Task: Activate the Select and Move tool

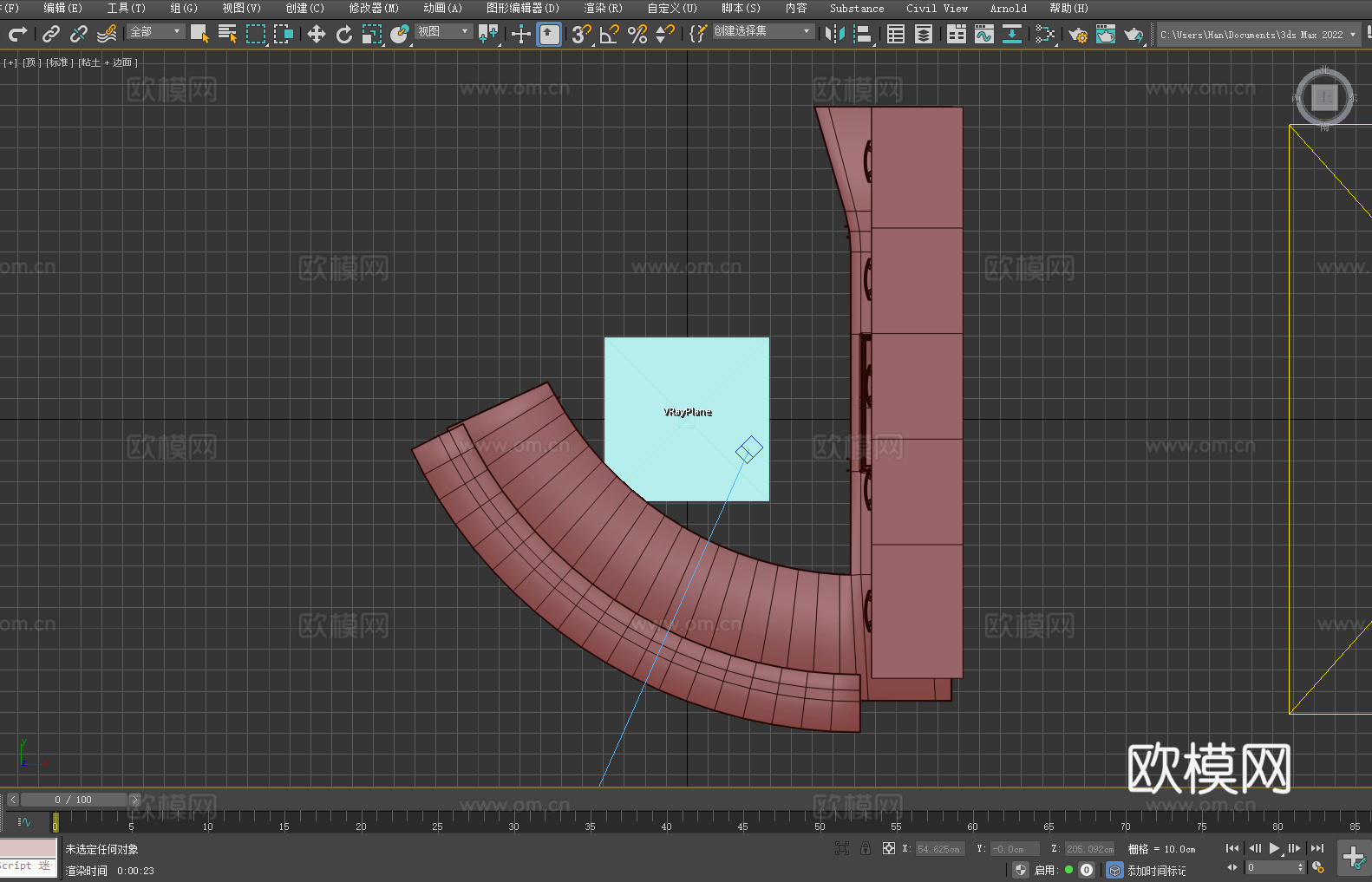Action: [317, 34]
